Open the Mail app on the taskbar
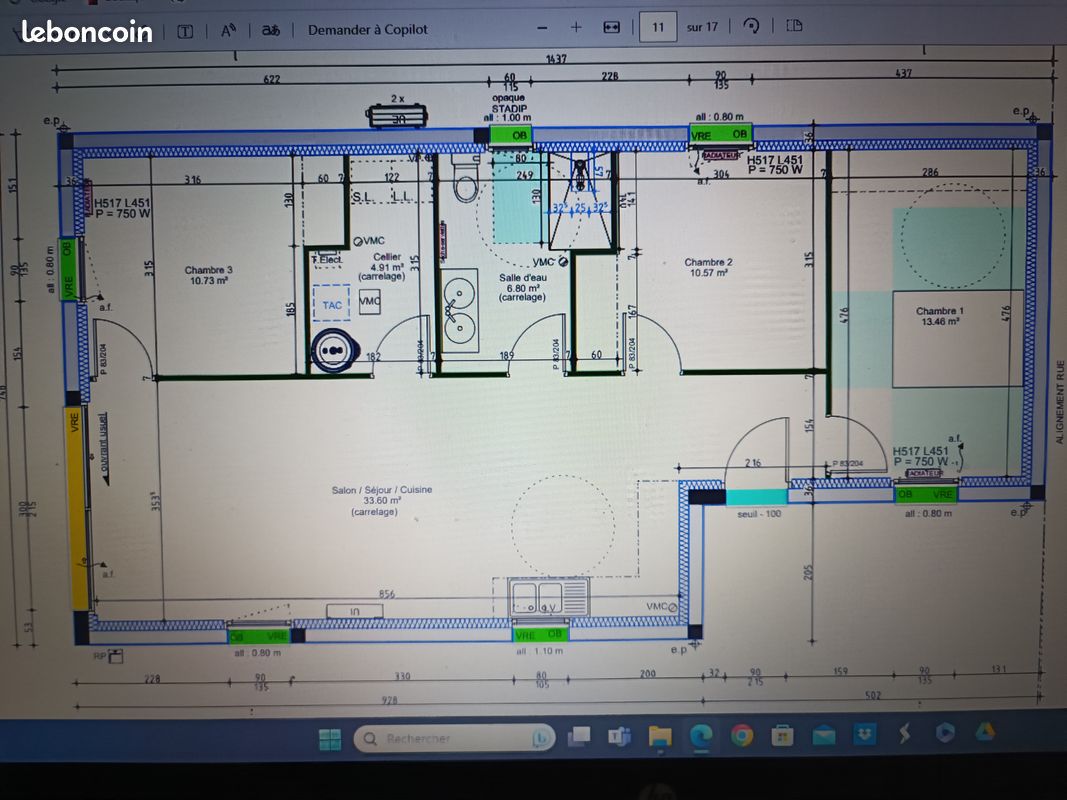The image size is (1067, 800). click(x=823, y=734)
